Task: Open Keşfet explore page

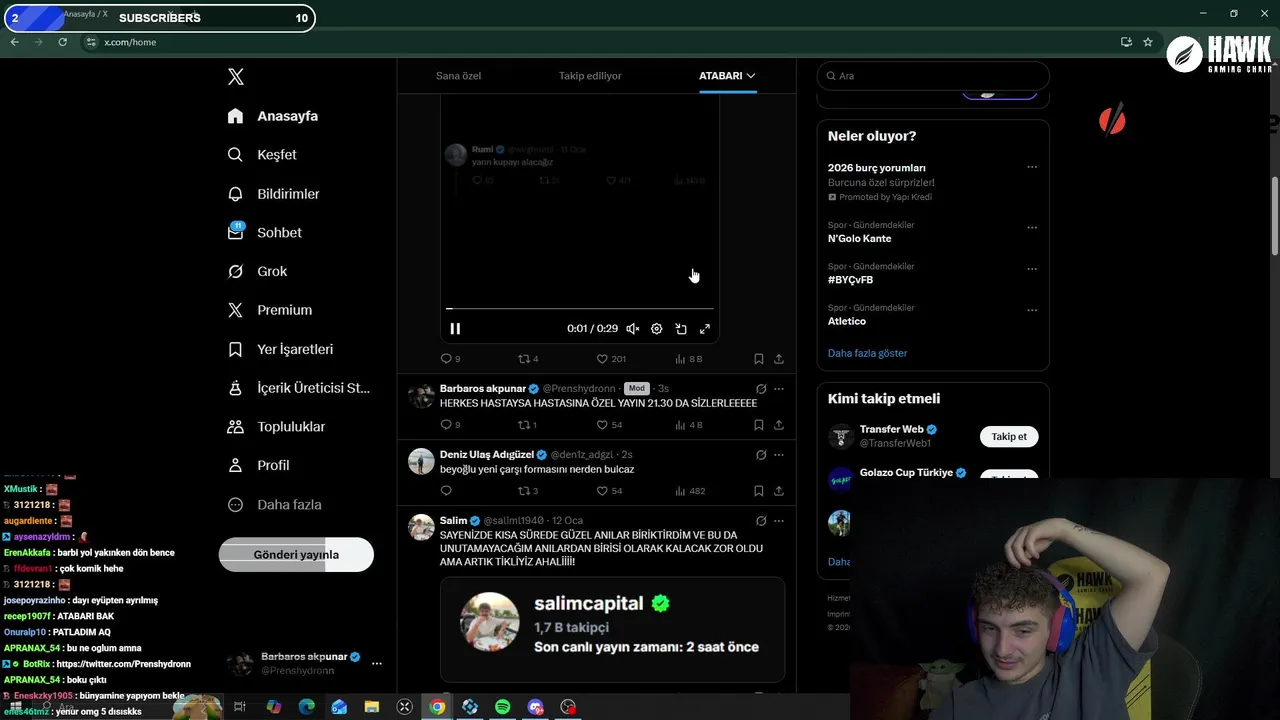Action: (262, 155)
